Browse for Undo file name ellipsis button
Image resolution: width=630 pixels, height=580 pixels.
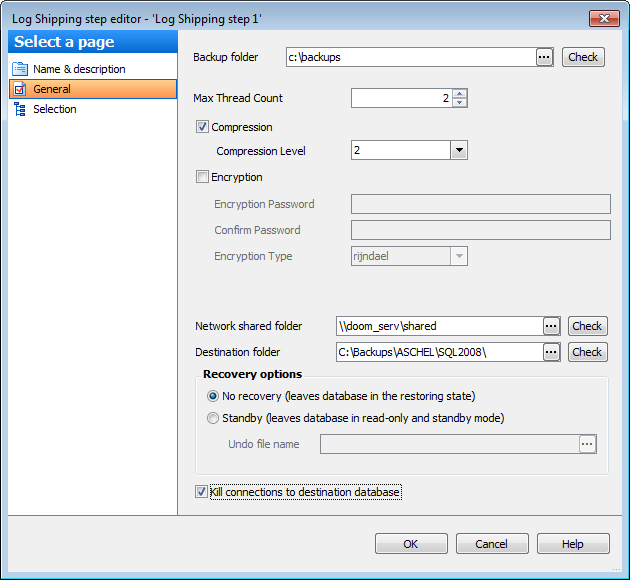587,444
